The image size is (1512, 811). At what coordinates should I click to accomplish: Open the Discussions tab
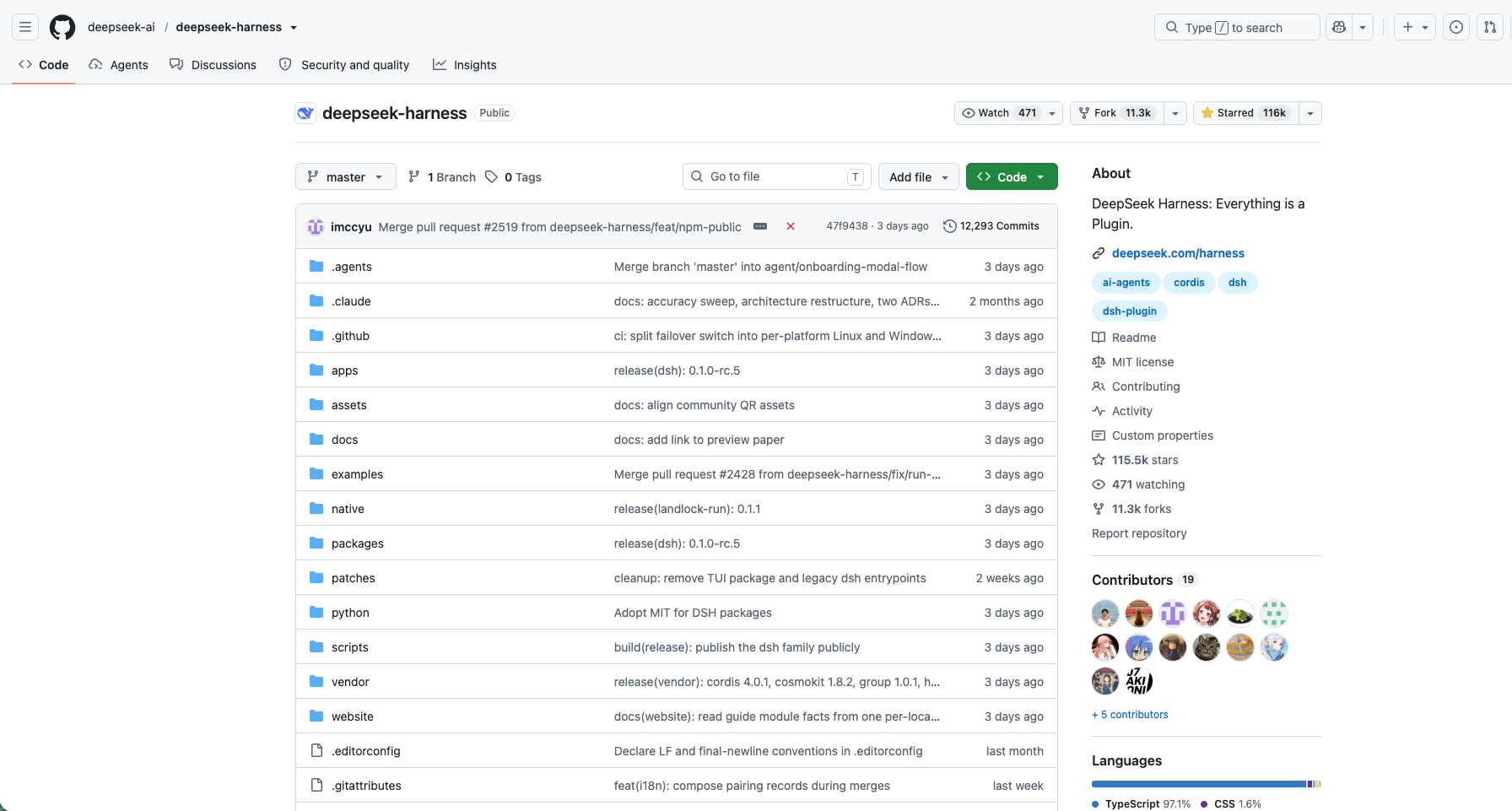pos(213,65)
